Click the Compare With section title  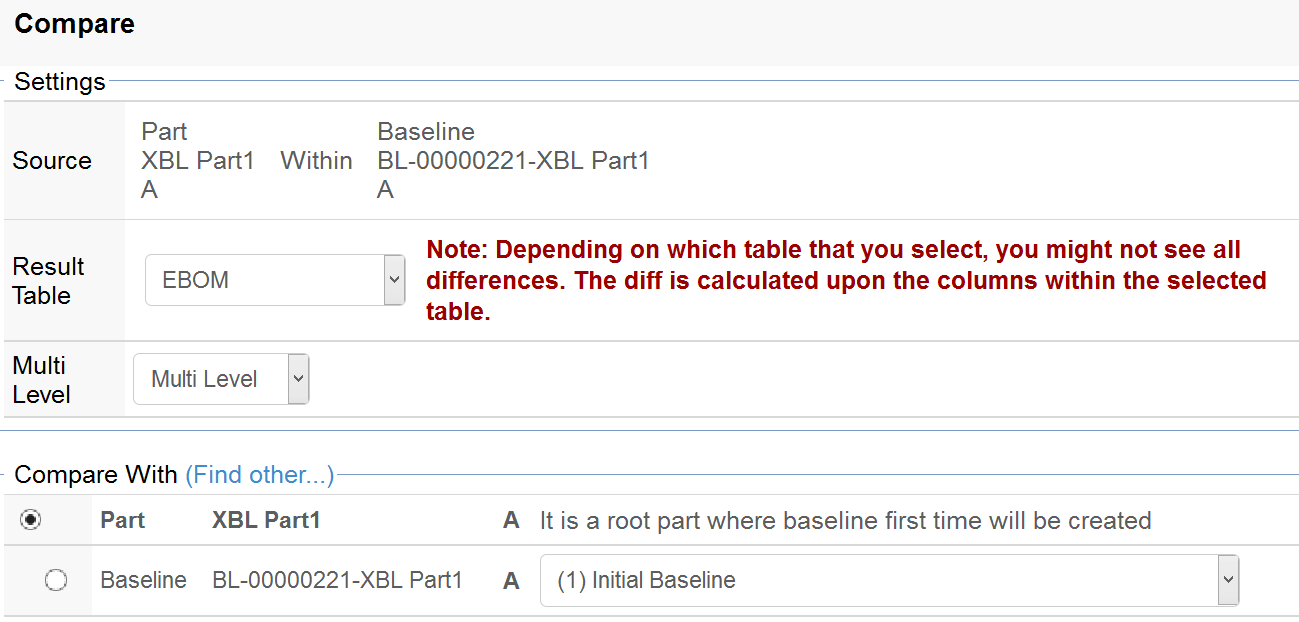[x=95, y=475]
